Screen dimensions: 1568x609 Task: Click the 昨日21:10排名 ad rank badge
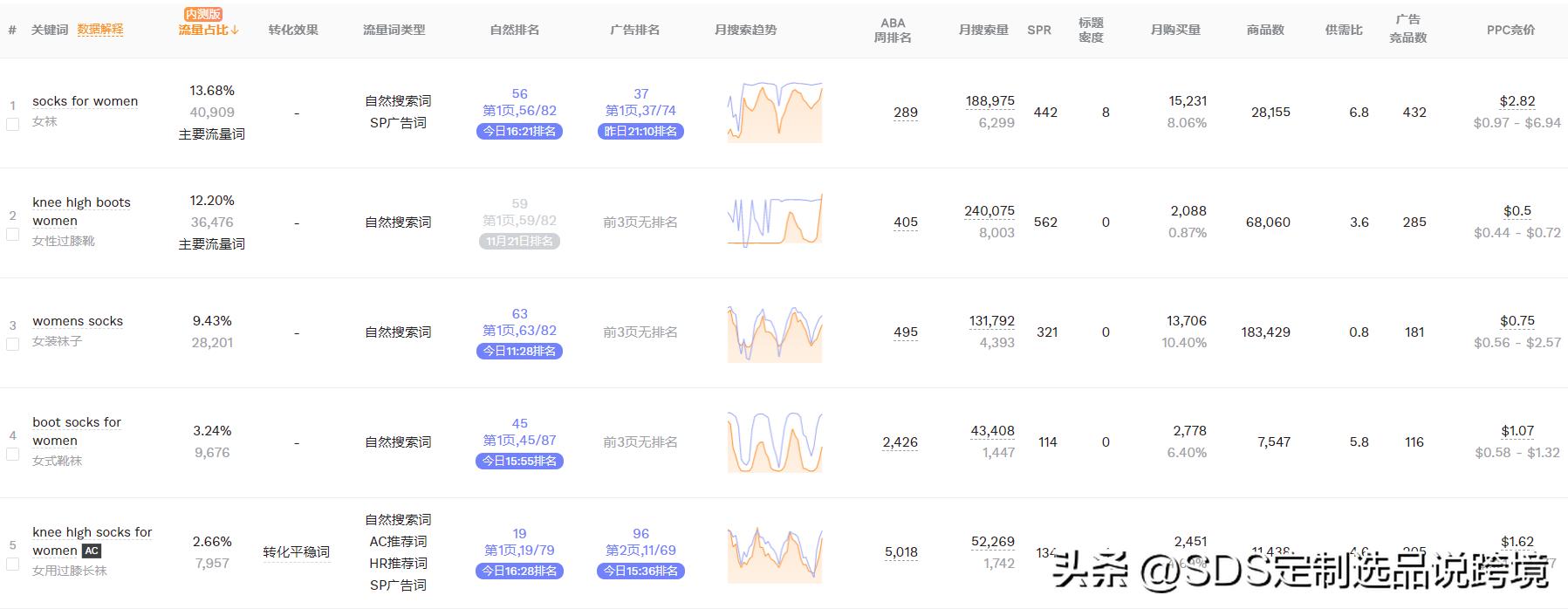(x=640, y=132)
